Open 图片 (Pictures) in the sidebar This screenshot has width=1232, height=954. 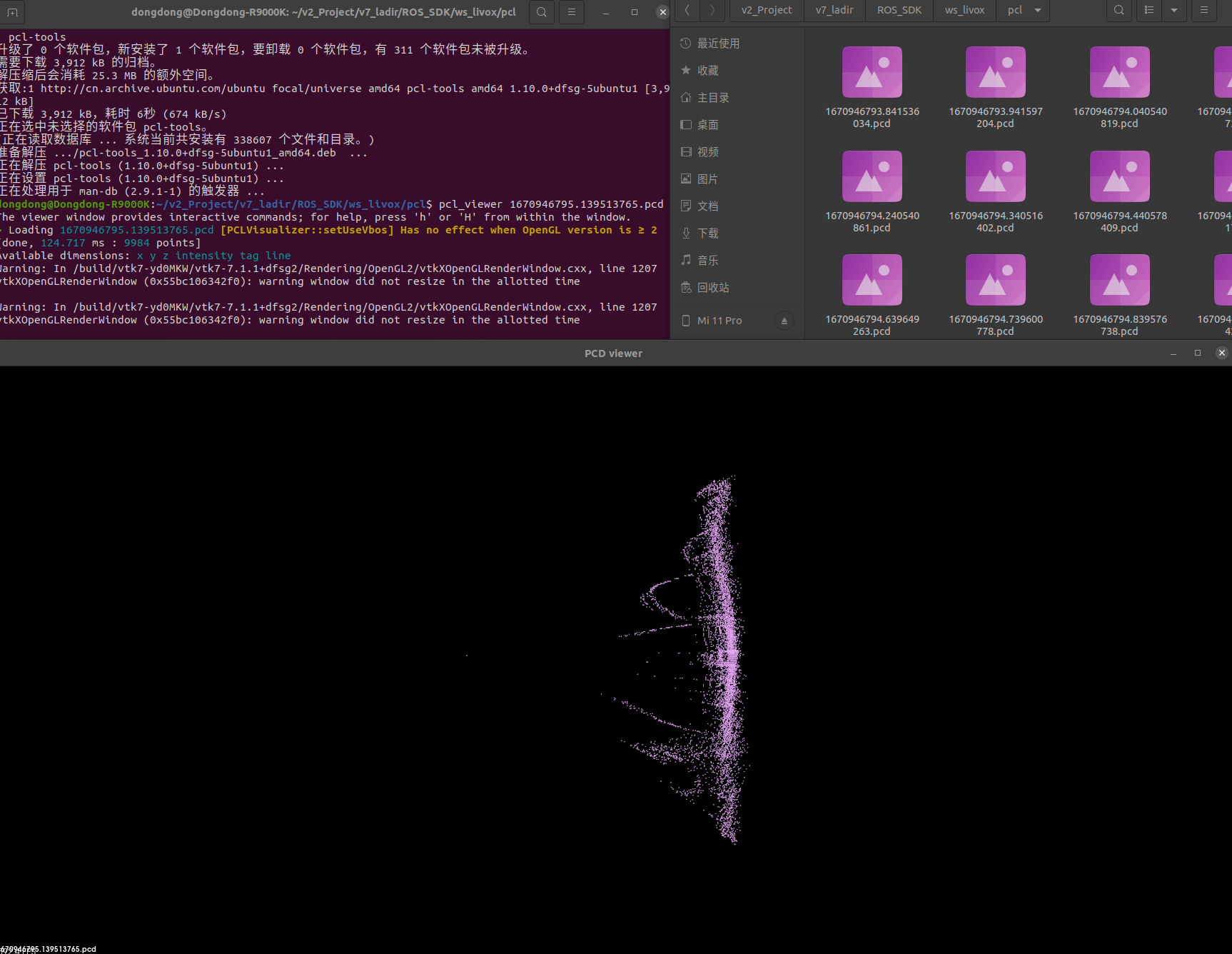(737, 179)
